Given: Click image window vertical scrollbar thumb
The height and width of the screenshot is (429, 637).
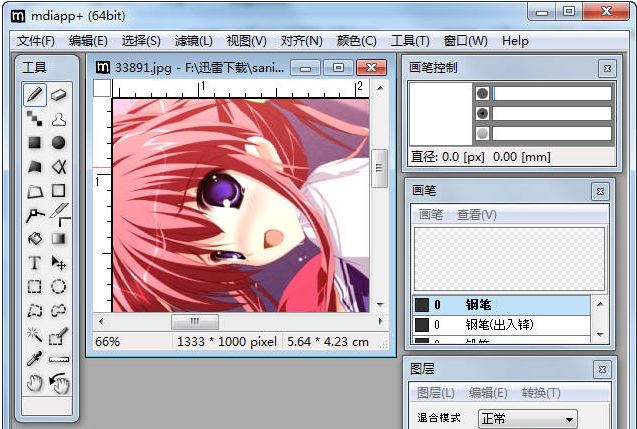Looking at the screenshot, I should pos(379,168).
